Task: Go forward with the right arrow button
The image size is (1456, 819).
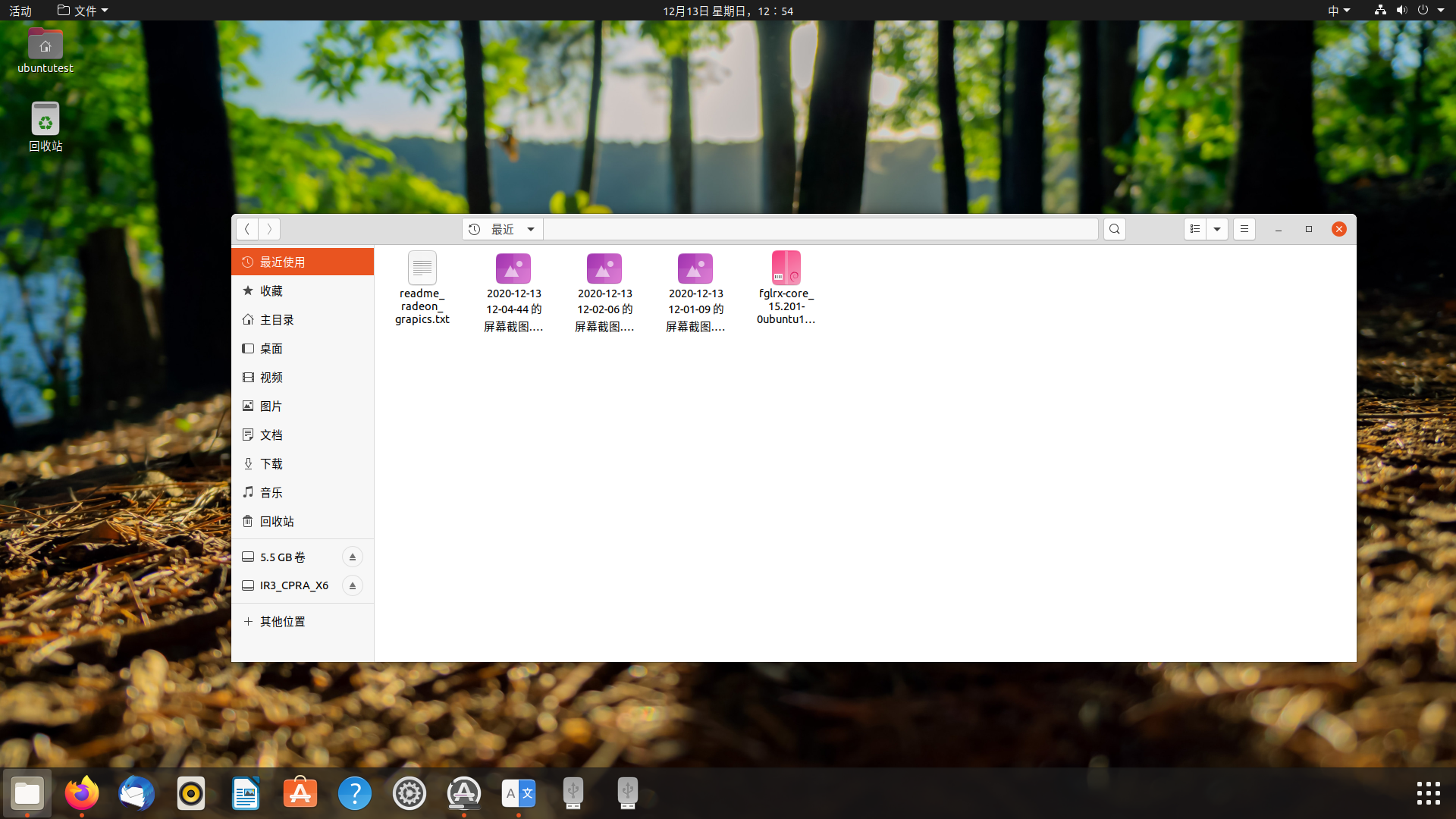Action: coord(269,229)
